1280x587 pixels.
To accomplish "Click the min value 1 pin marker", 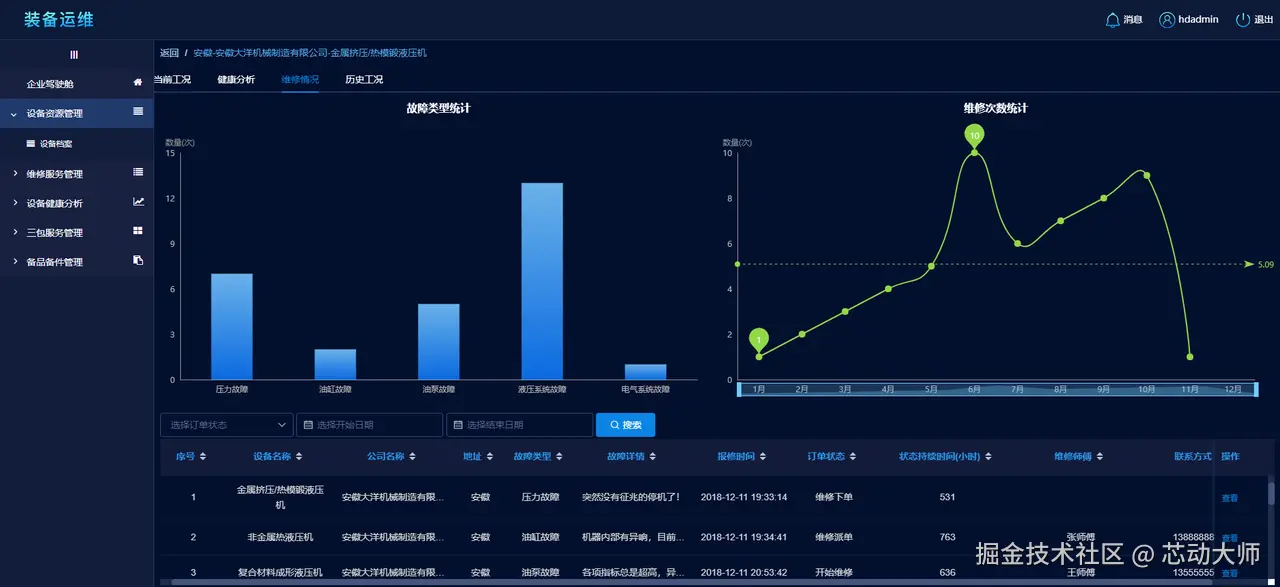I will point(759,340).
